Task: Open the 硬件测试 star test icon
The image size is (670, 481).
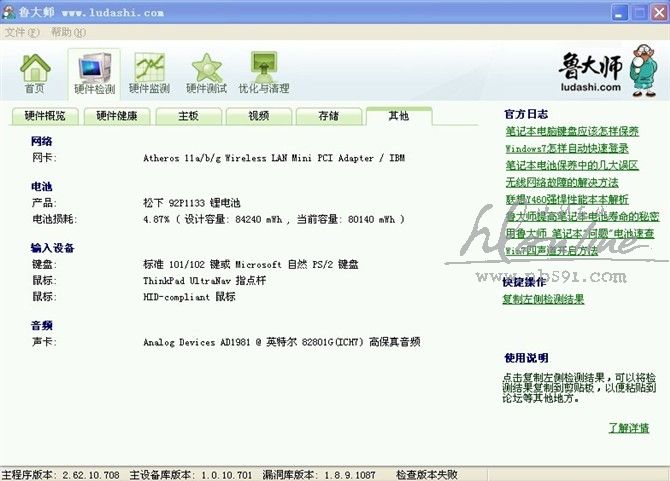Action: pyautogui.click(x=206, y=73)
